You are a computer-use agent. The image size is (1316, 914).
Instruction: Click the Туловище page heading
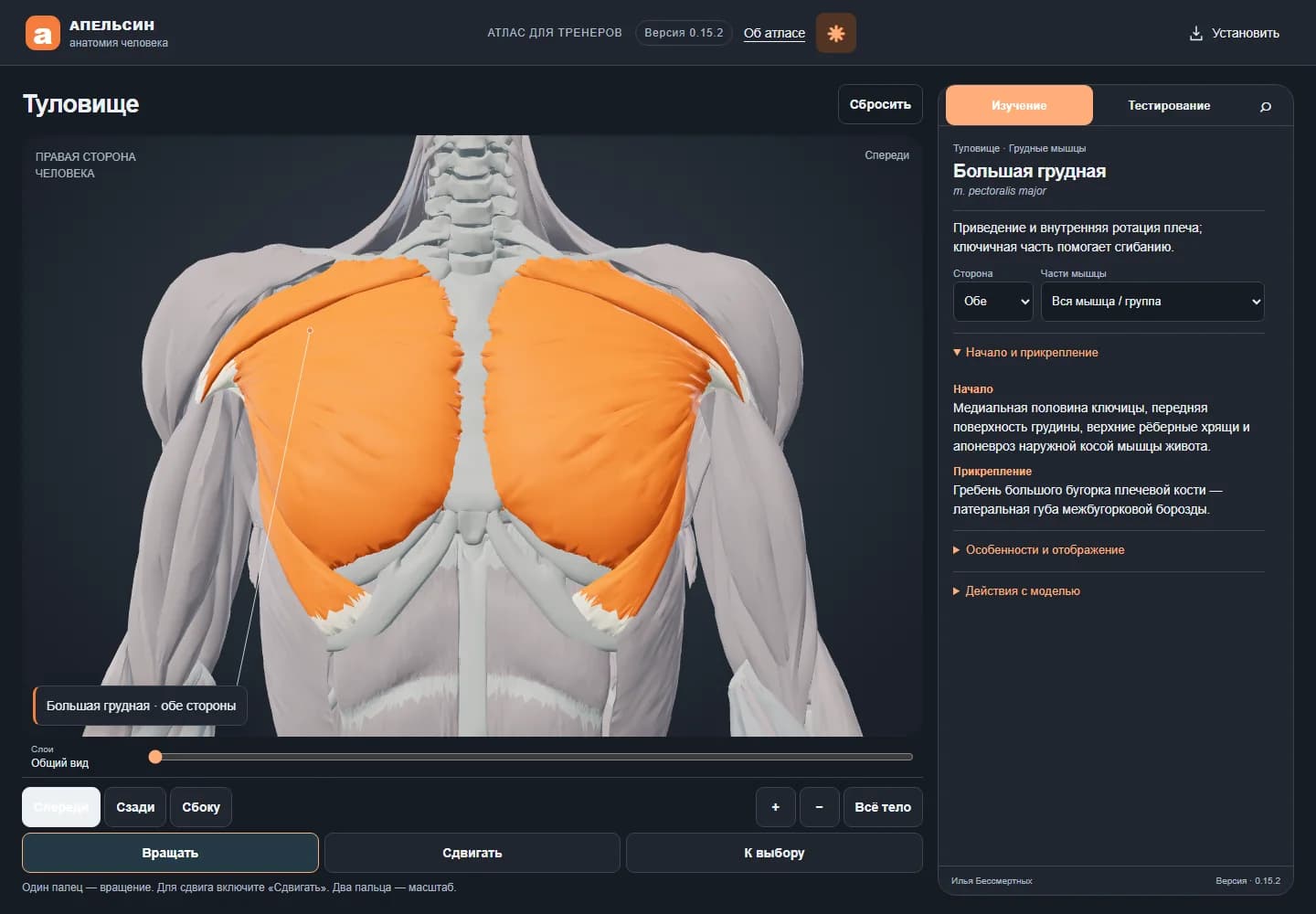(81, 104)
